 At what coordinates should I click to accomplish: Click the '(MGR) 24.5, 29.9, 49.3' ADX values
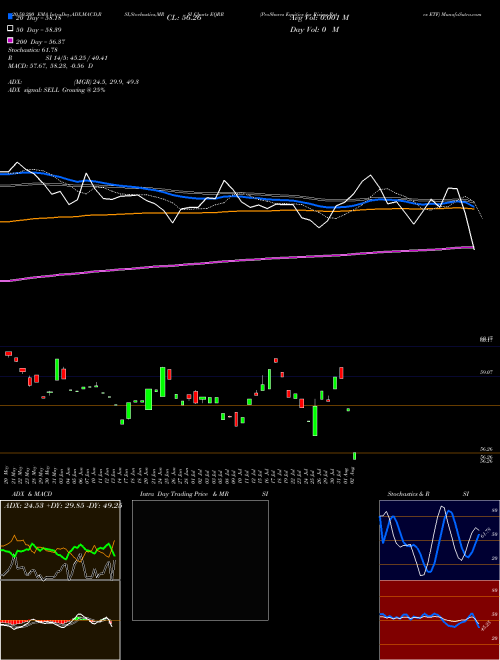106,82
